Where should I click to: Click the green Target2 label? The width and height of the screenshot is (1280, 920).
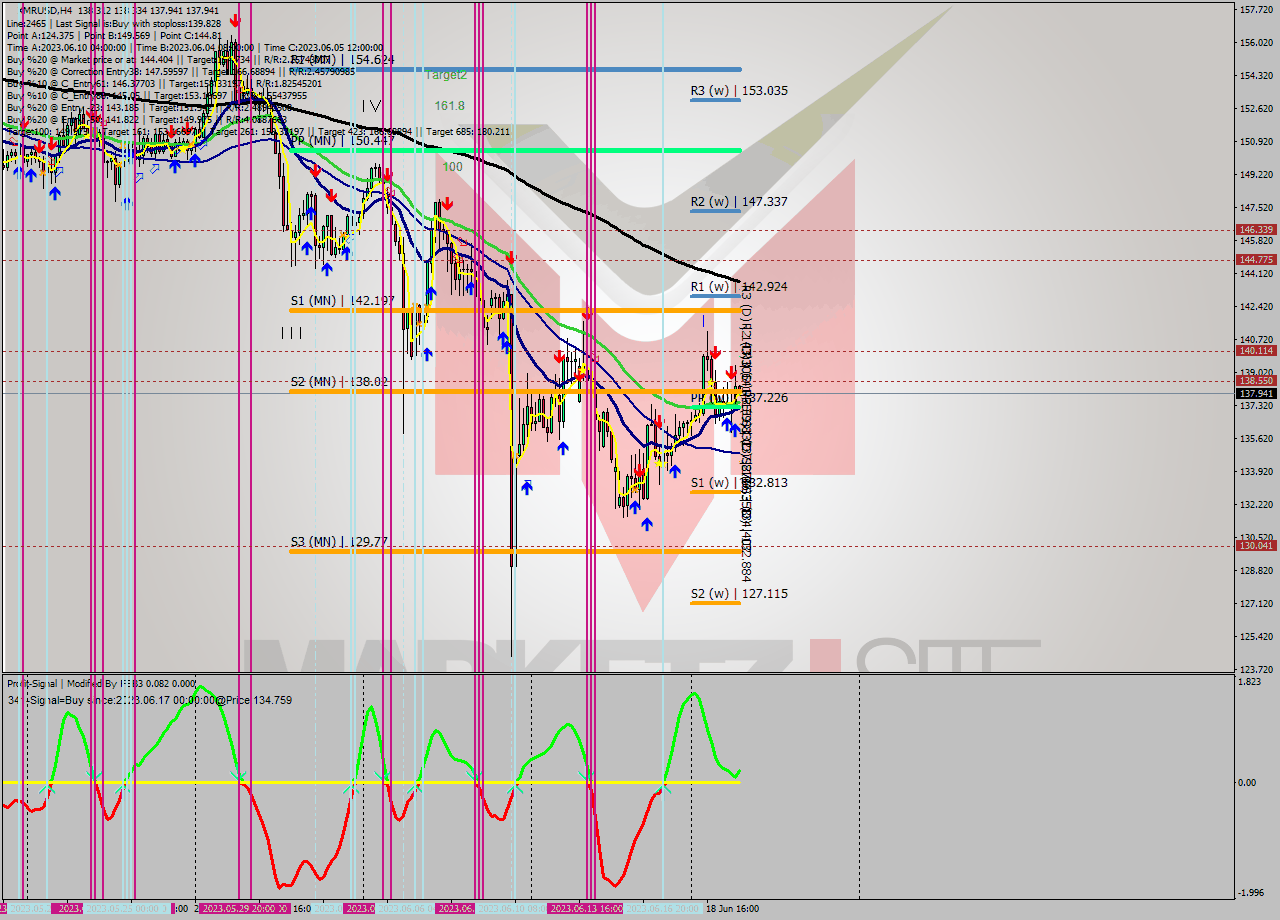[x=446, y=75]
